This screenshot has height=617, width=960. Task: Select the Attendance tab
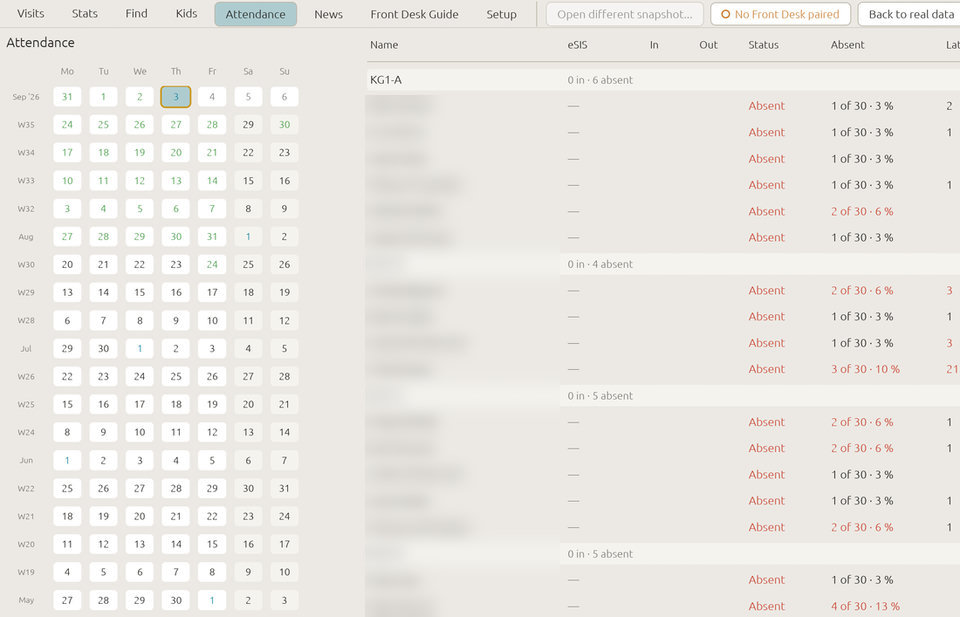tap(255, 14)
